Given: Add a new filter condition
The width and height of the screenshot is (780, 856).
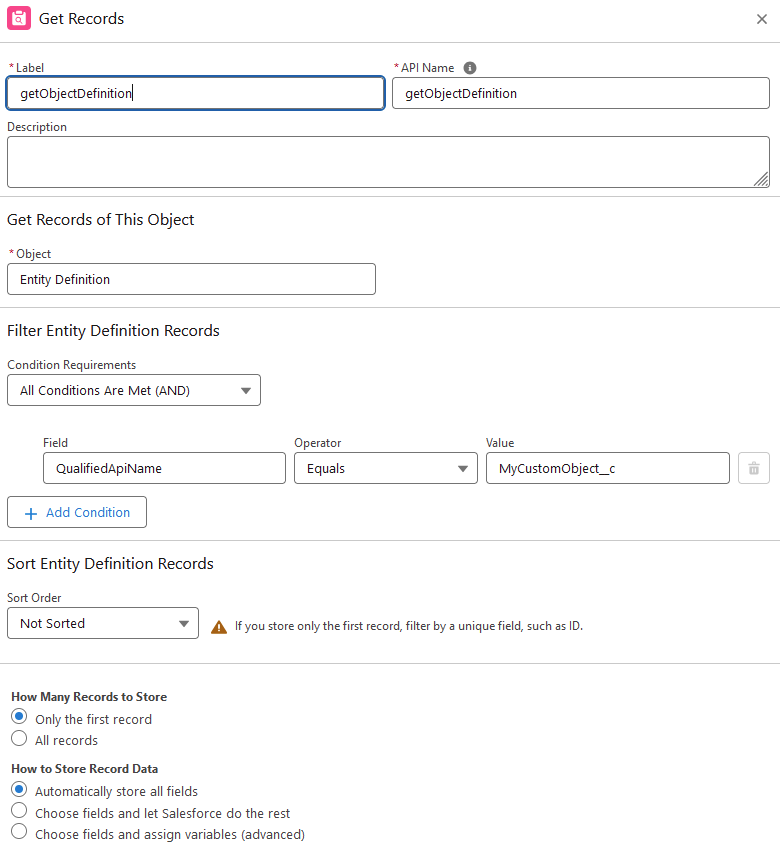Looking at the screenshot, I should 77,512.
